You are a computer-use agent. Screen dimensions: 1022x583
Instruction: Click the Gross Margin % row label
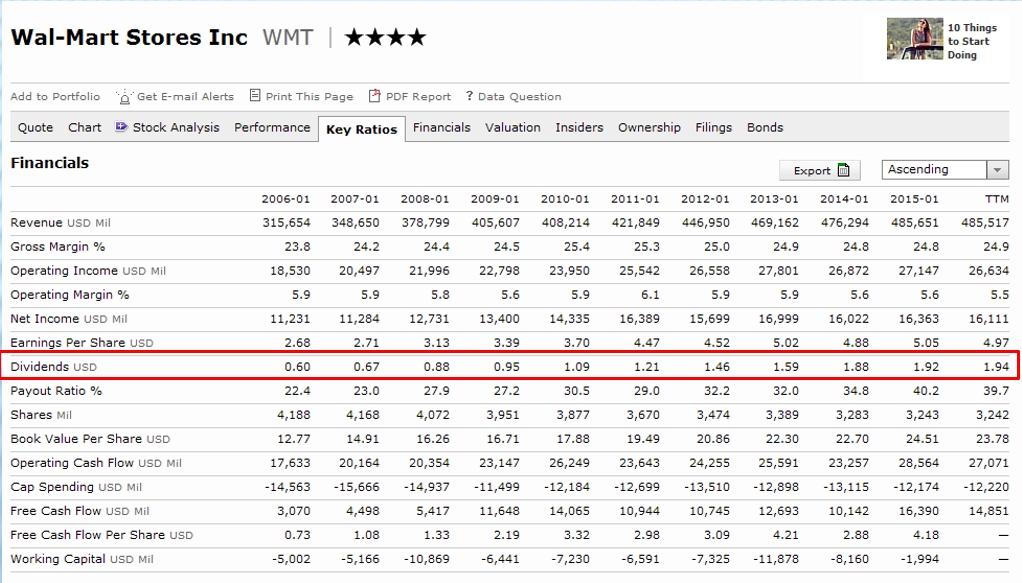click(57, 247)
